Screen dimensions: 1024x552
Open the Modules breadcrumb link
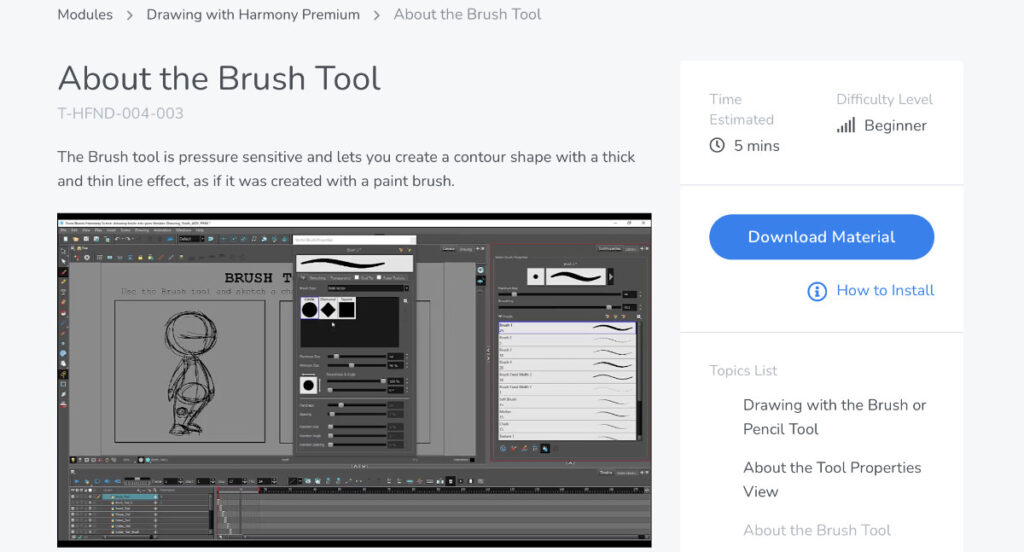tap(85, 14)
